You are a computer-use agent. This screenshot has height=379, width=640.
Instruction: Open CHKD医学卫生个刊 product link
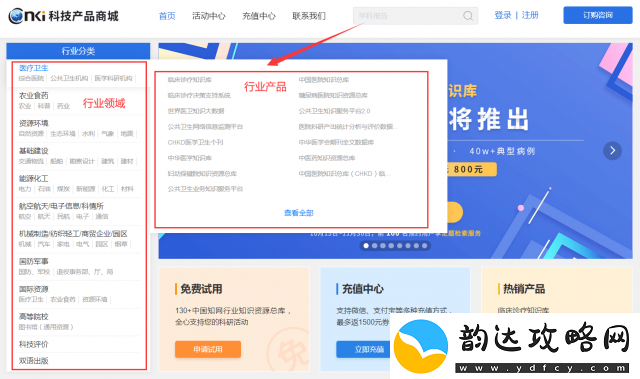pyautogui.click(x=195, y=142)
